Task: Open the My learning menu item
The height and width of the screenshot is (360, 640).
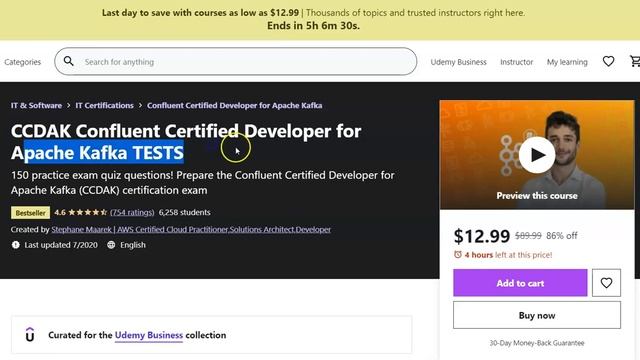Action: click(567, 62)
